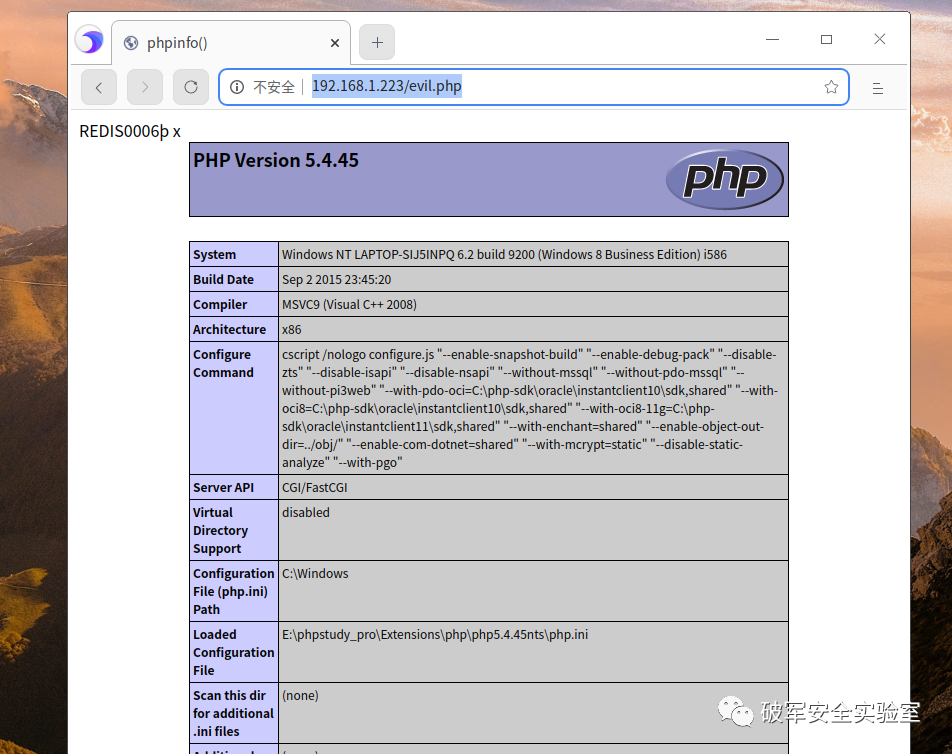Click the PHP logo in the header
The image size is (952, 754).
[724, 179]
